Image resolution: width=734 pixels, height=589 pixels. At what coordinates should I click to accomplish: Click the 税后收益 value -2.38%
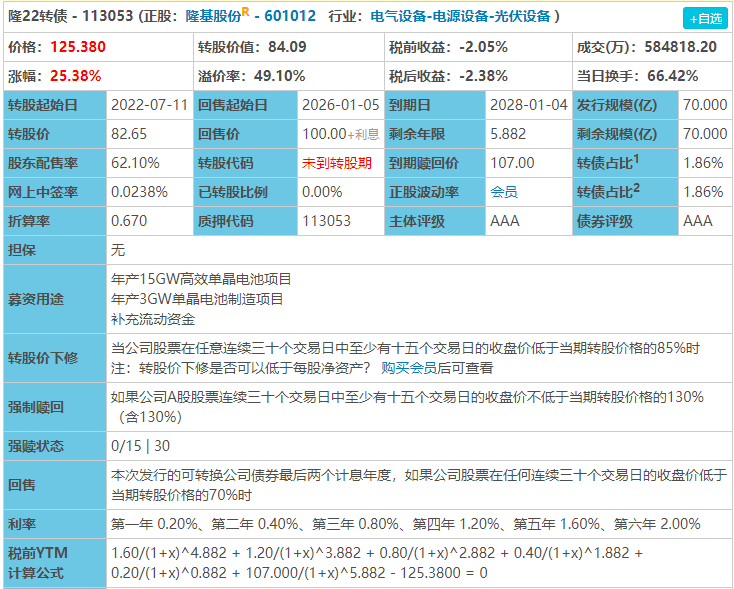[x=484, y=76]
